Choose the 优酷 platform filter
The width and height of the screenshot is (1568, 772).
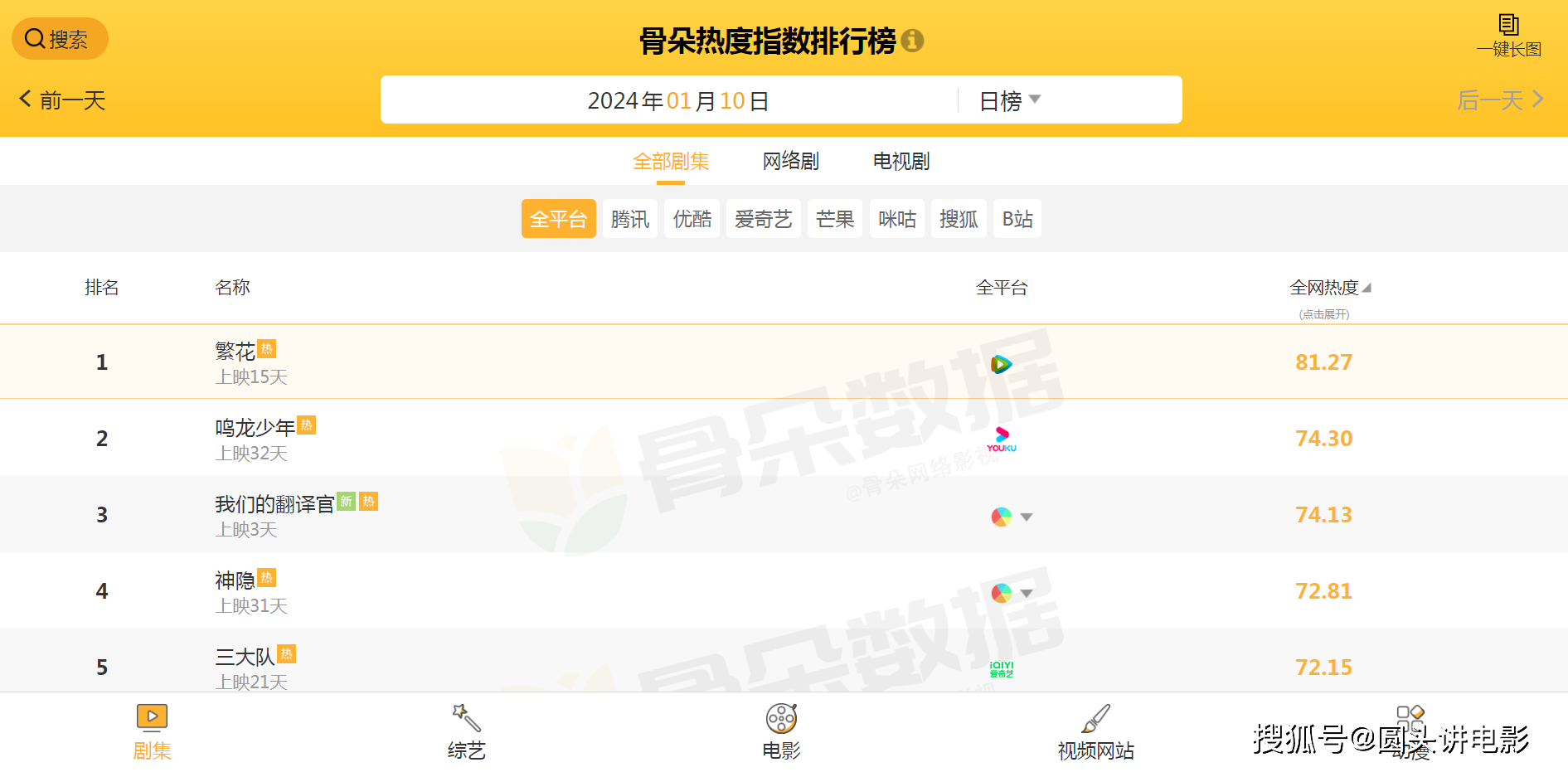click(x=692, y=219)
